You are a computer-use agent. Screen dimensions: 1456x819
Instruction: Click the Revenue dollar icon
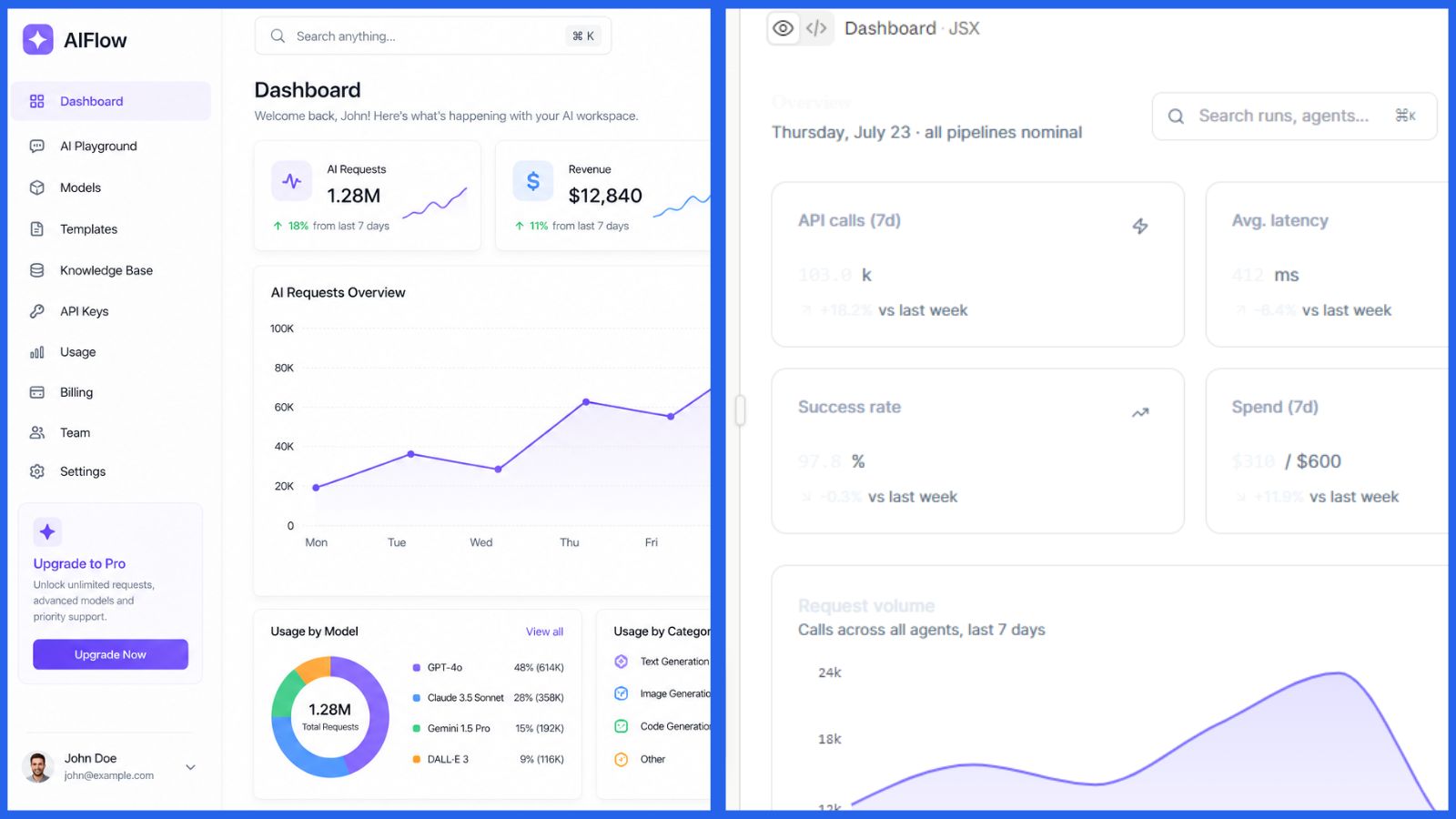tap(533, 181)
